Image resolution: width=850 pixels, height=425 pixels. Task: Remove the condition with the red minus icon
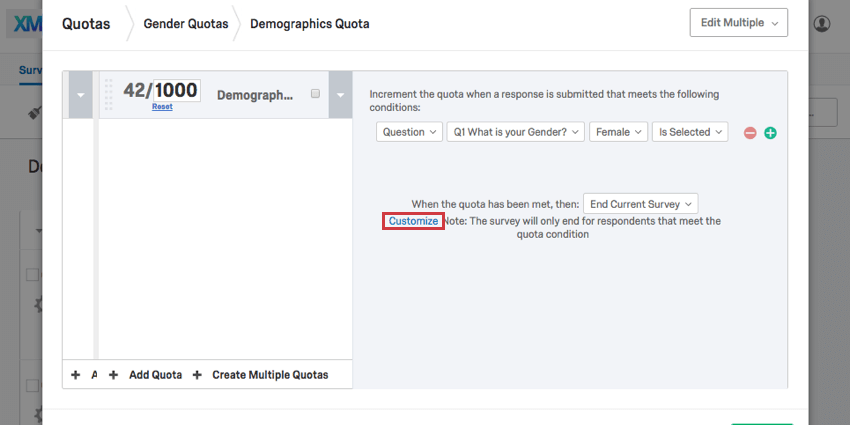tap(750, 132)
